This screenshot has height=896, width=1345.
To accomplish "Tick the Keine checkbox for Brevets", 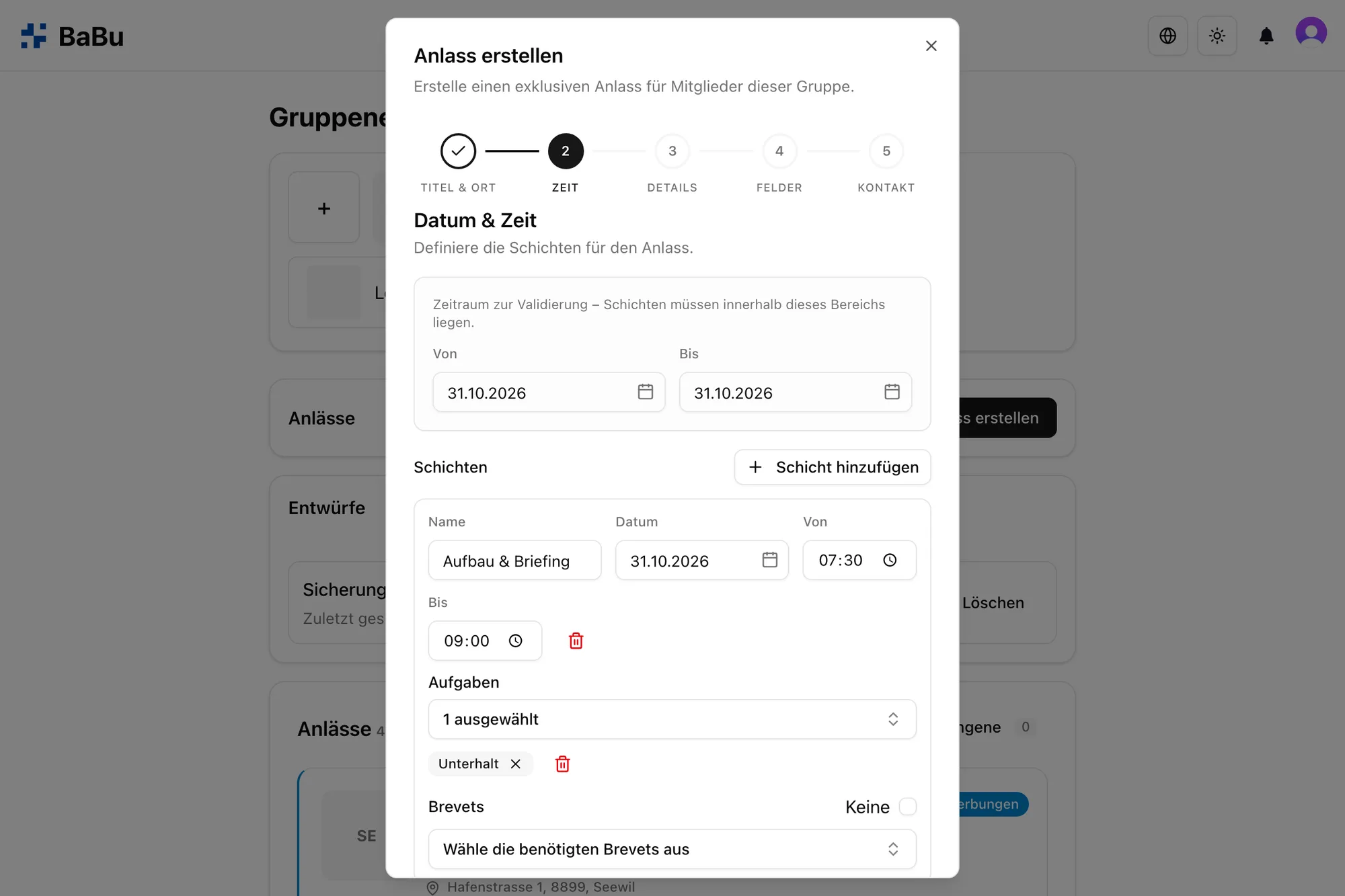I will click(x=907, y=807).
